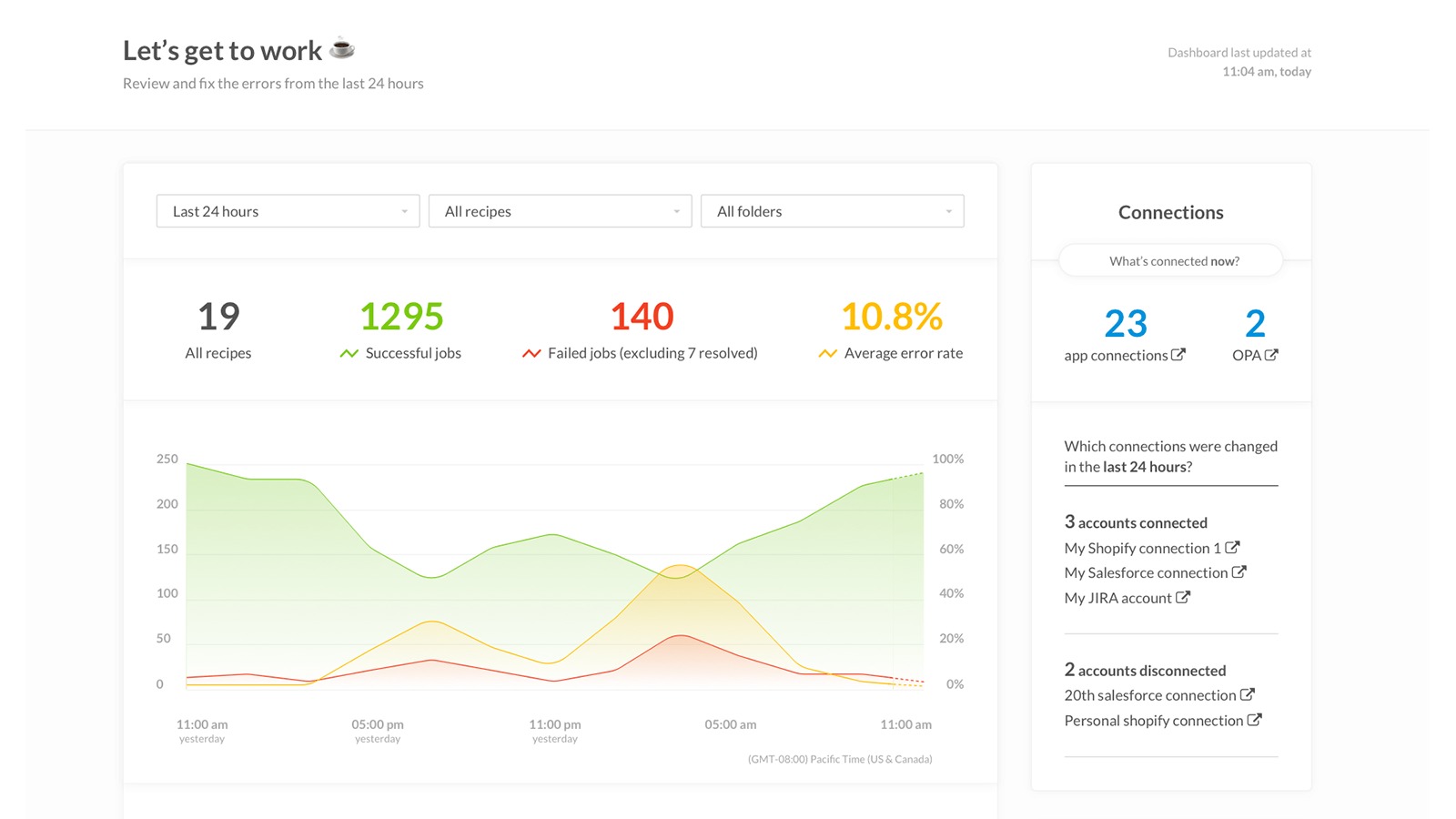Select the 23 app connections count

1127,323
